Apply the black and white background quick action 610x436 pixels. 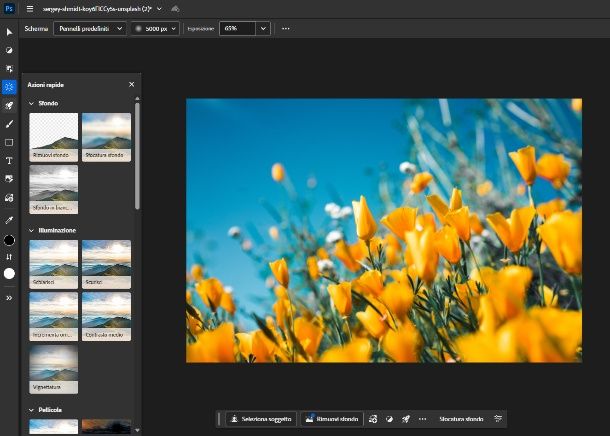click(x=54, y=189)
